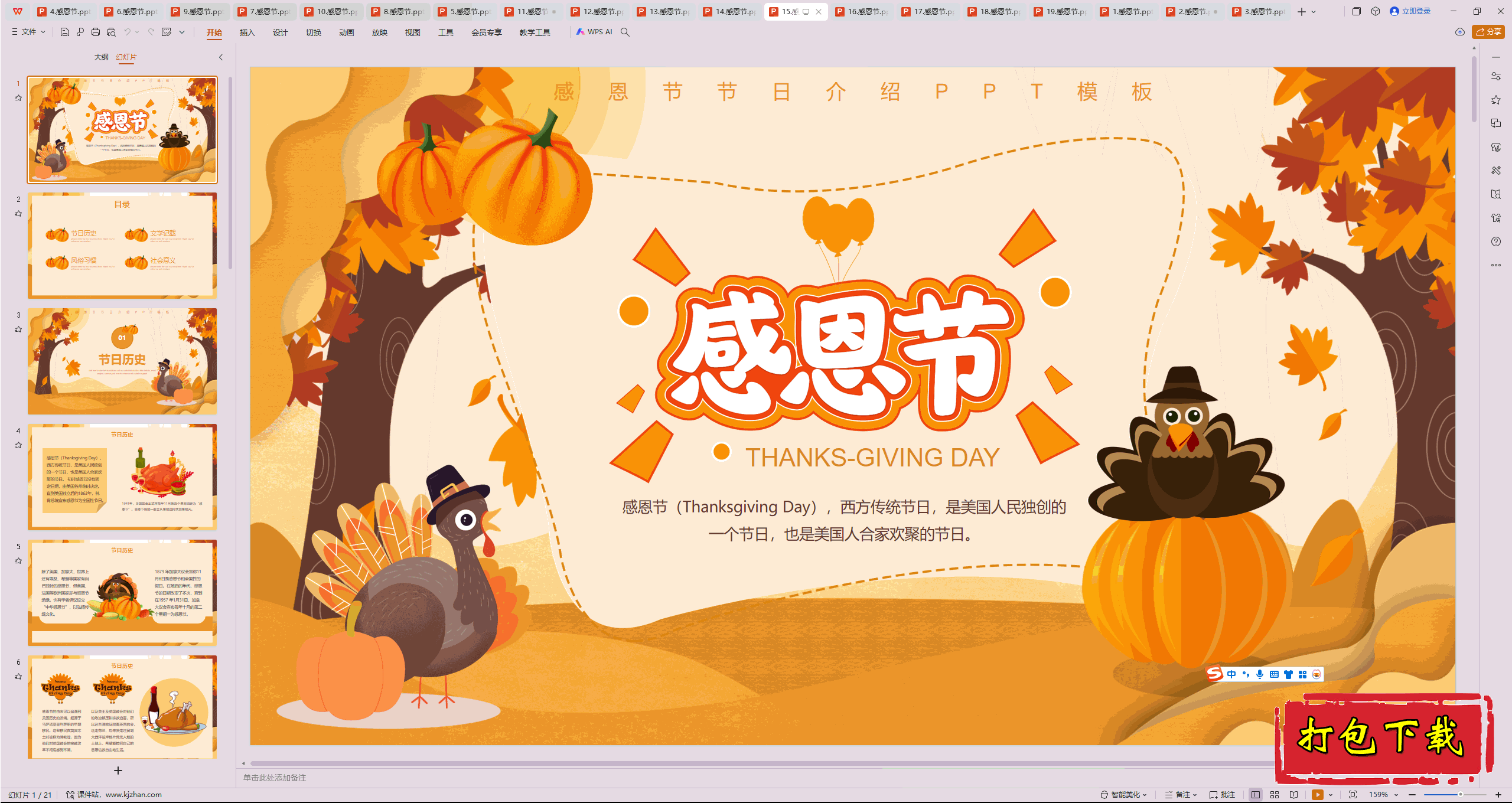The height and width of the screenshot is (803, 1512).
Task: Open the properties sliders icon in the right sidebar
Action: tap(1496, 76)
